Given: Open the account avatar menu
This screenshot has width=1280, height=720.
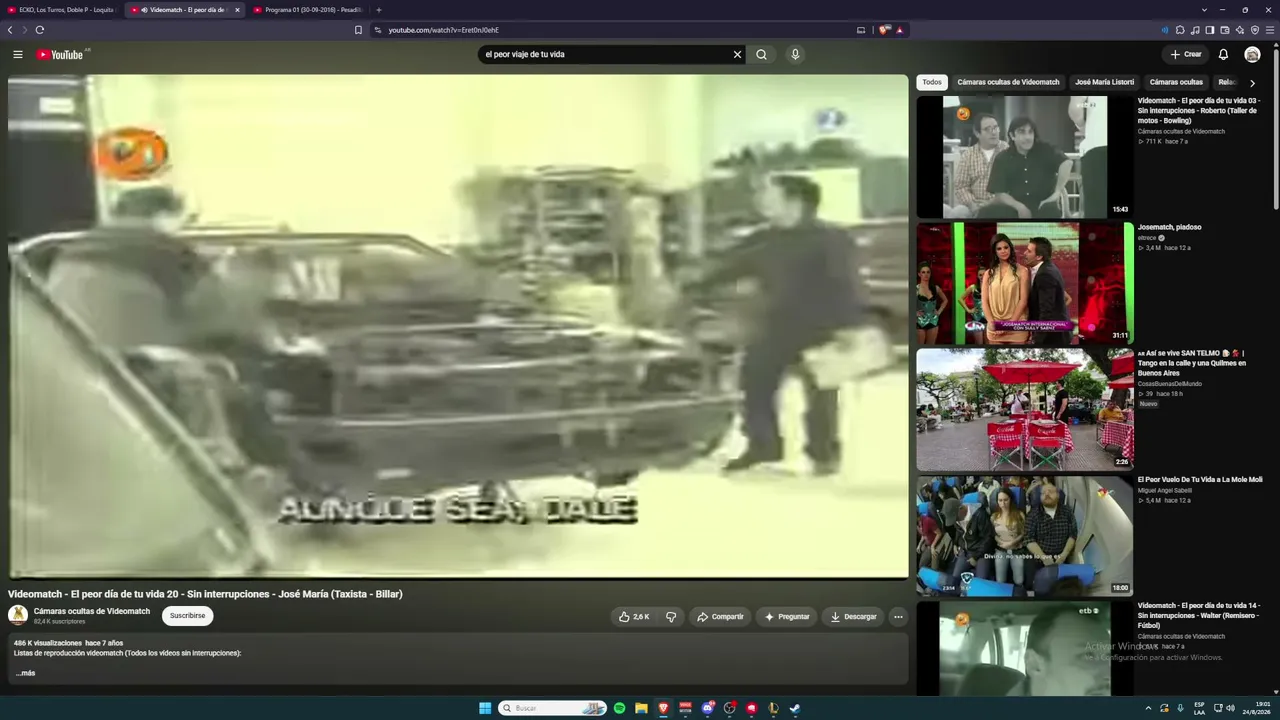Looking at the screenshot, I should point(1252,55).
